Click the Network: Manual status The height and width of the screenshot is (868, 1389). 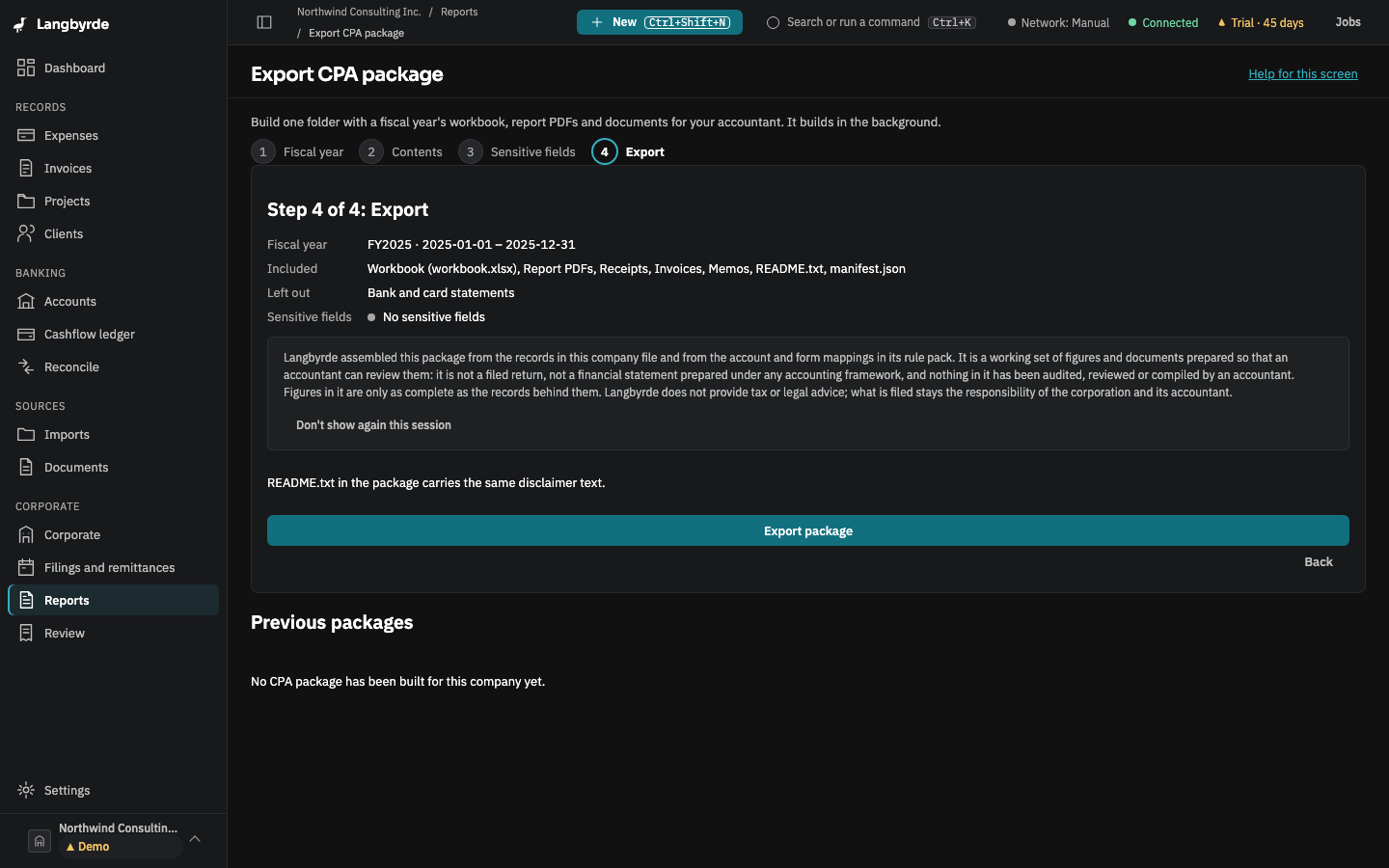[x=1058, y=22]
